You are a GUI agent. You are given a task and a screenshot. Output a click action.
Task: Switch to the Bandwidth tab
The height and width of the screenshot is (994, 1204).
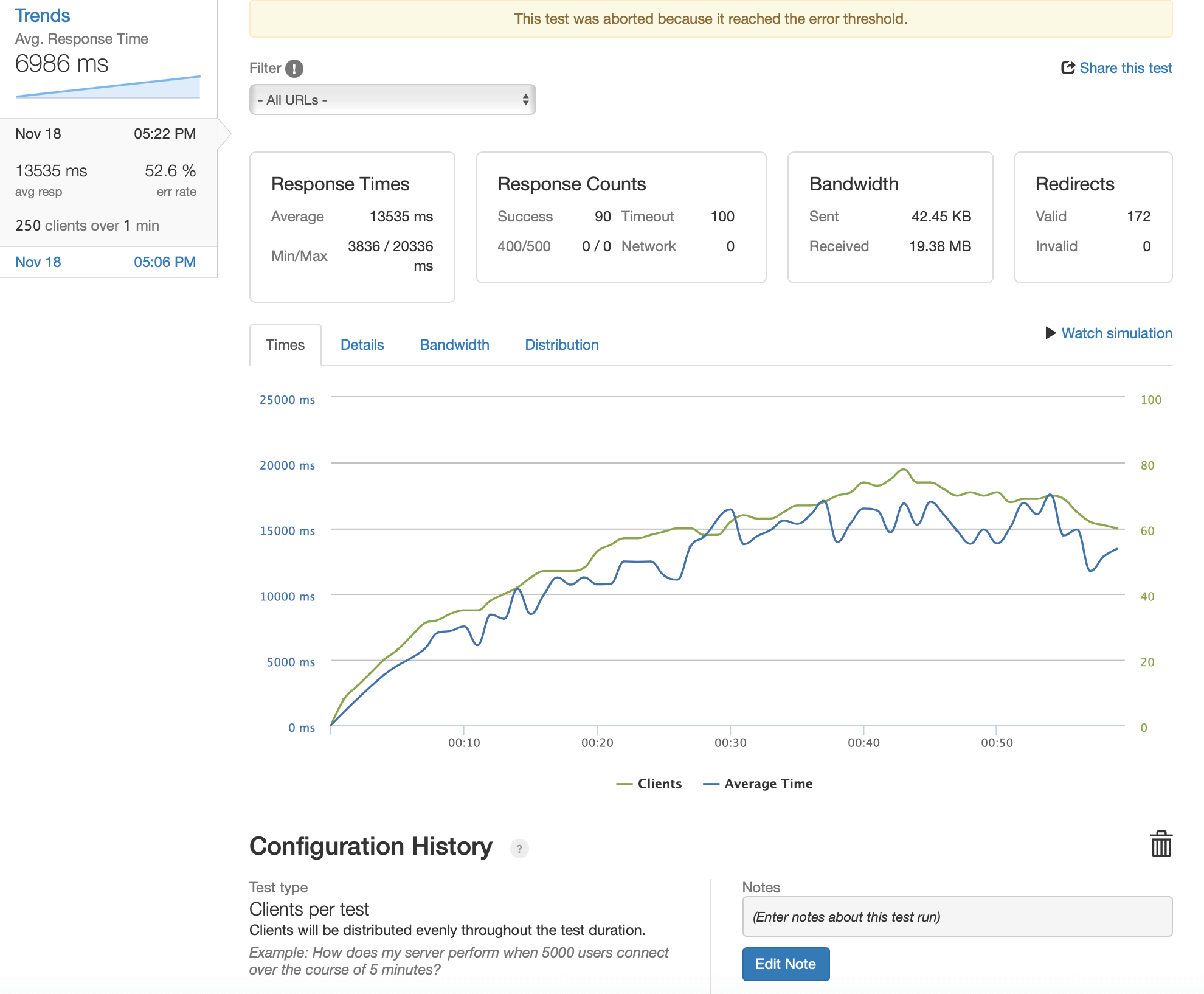[x=454, y=345]
